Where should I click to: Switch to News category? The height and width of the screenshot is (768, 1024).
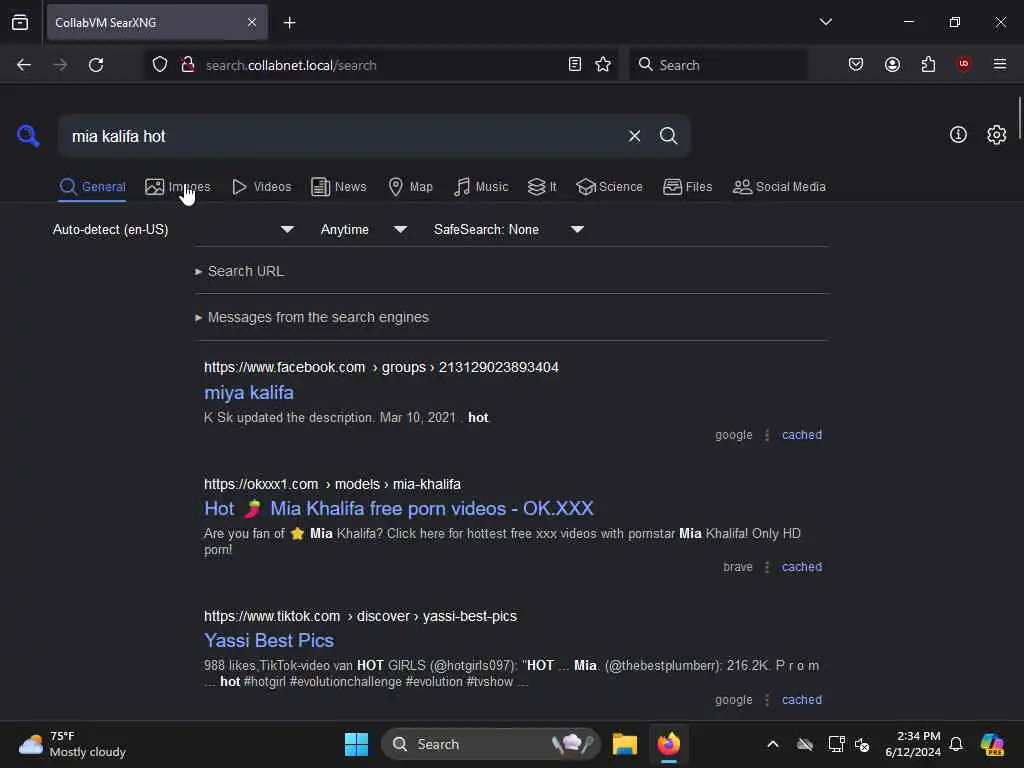338,187
